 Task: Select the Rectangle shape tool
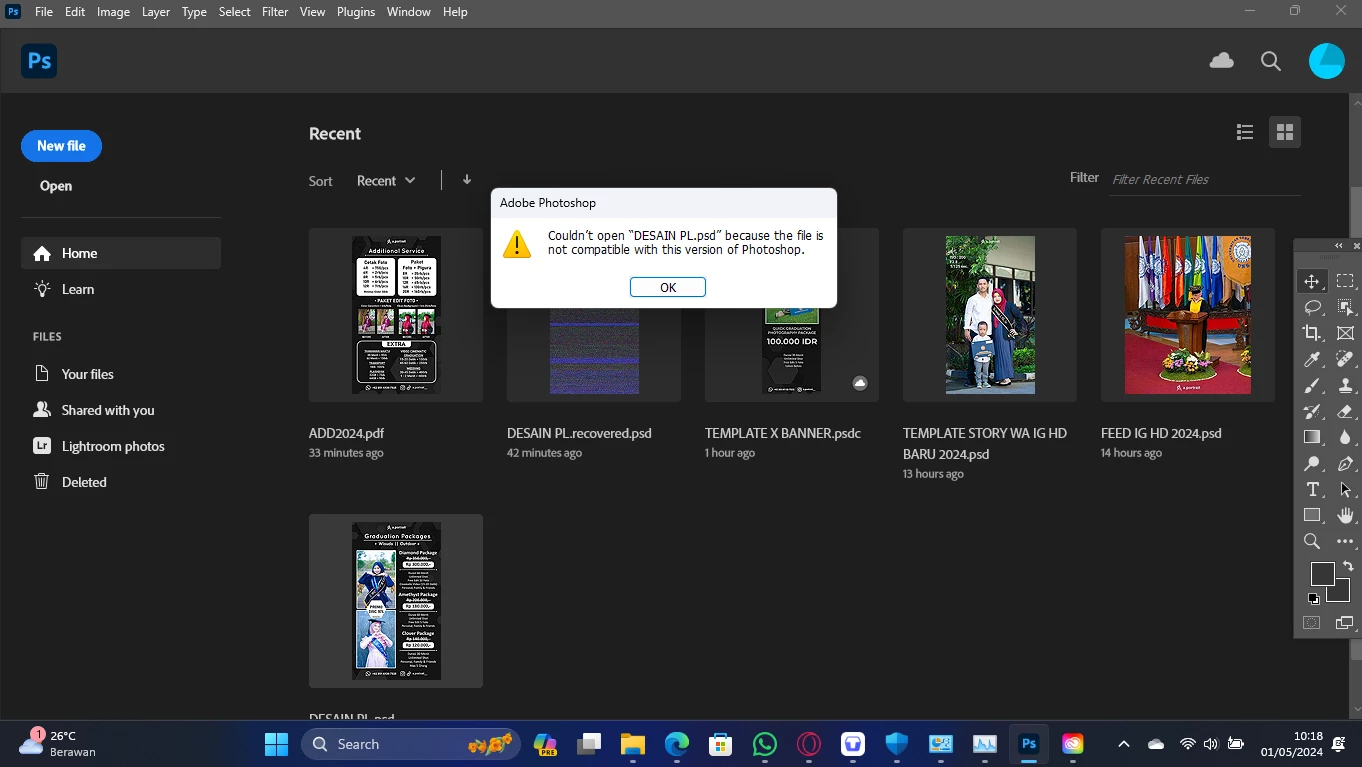click(x=1312, y=515)
